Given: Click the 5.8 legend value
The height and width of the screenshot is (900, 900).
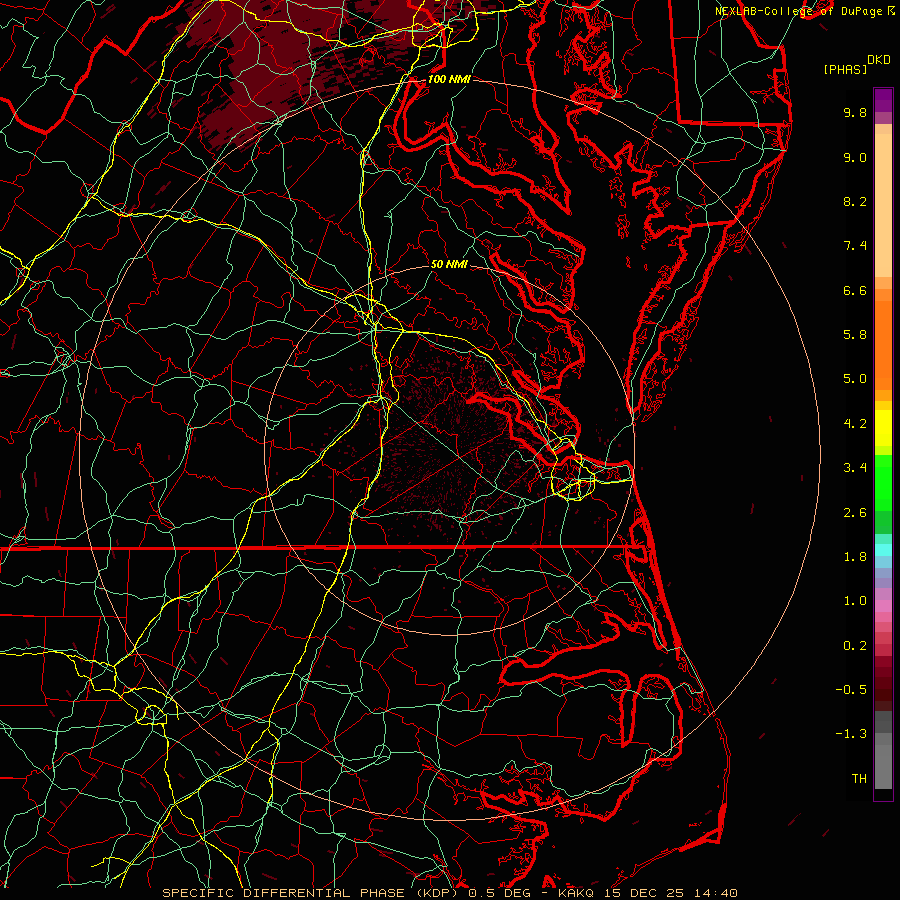Looking at the screenshot, I should 855,335.
